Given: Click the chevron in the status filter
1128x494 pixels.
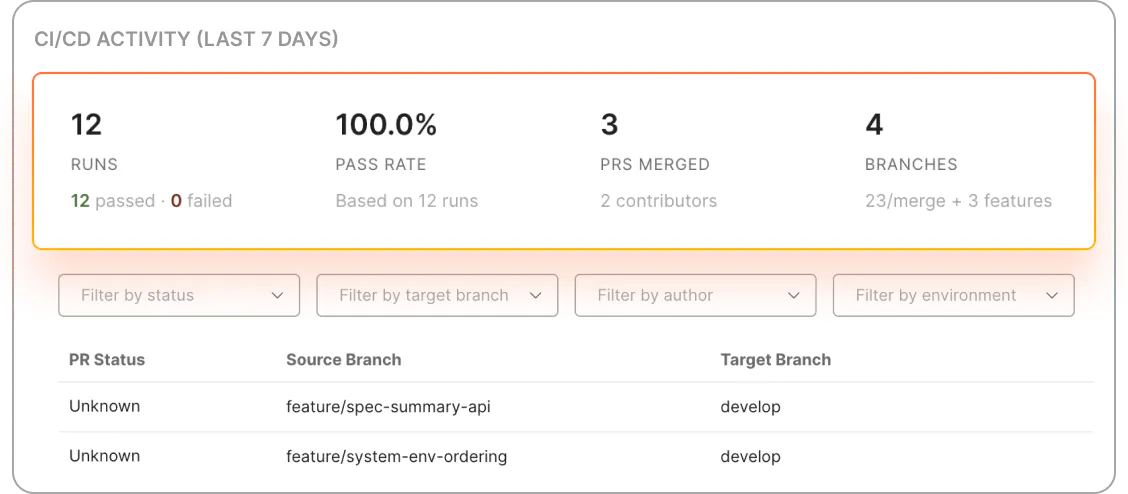Looking at the screenshot, I should (x=278, y=296).
